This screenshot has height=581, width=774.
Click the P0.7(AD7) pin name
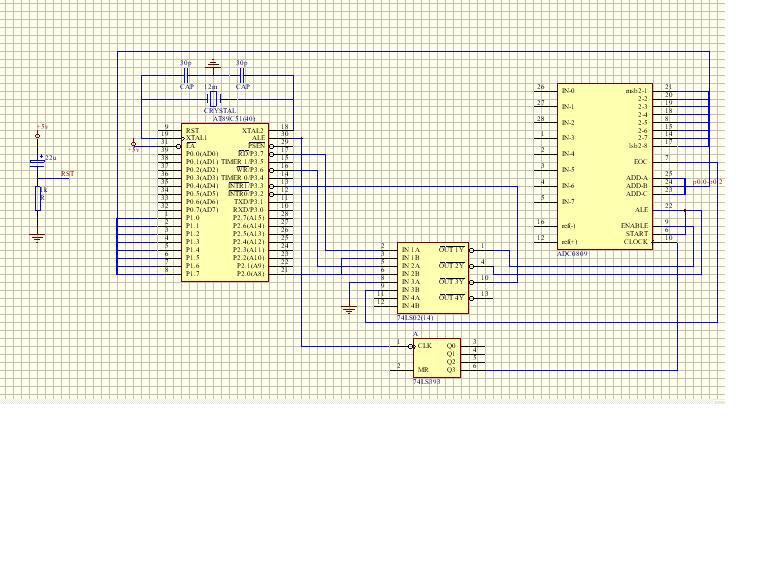pyautogui.click(x=202, y=209)
